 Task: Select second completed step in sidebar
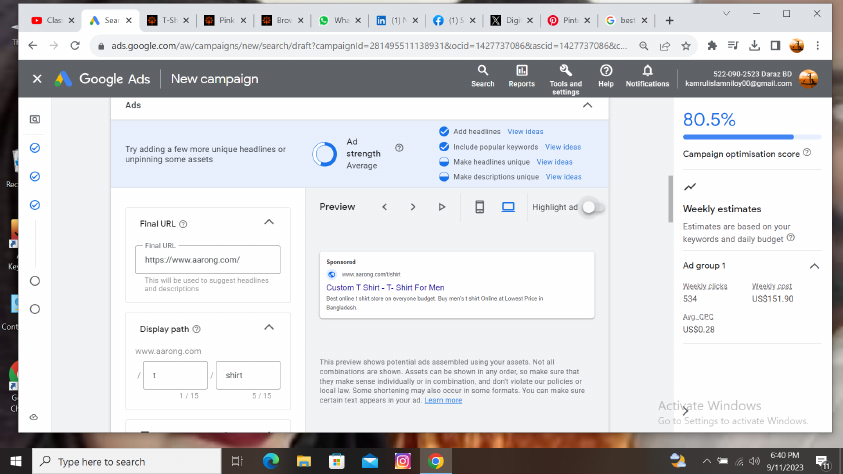(x=35, y=176)
